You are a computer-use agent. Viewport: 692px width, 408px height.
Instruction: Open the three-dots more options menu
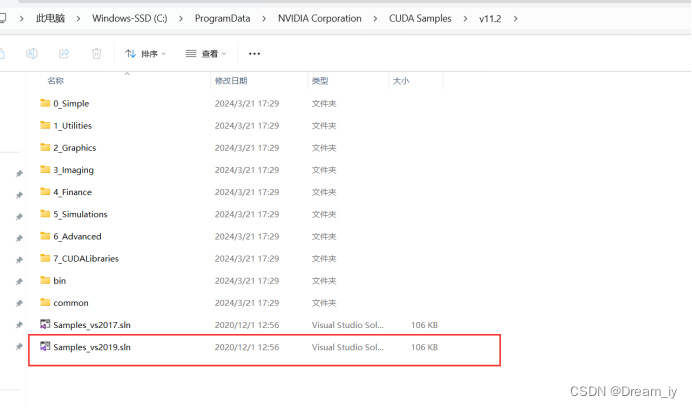pyautogui.click(x=254, y=53)
